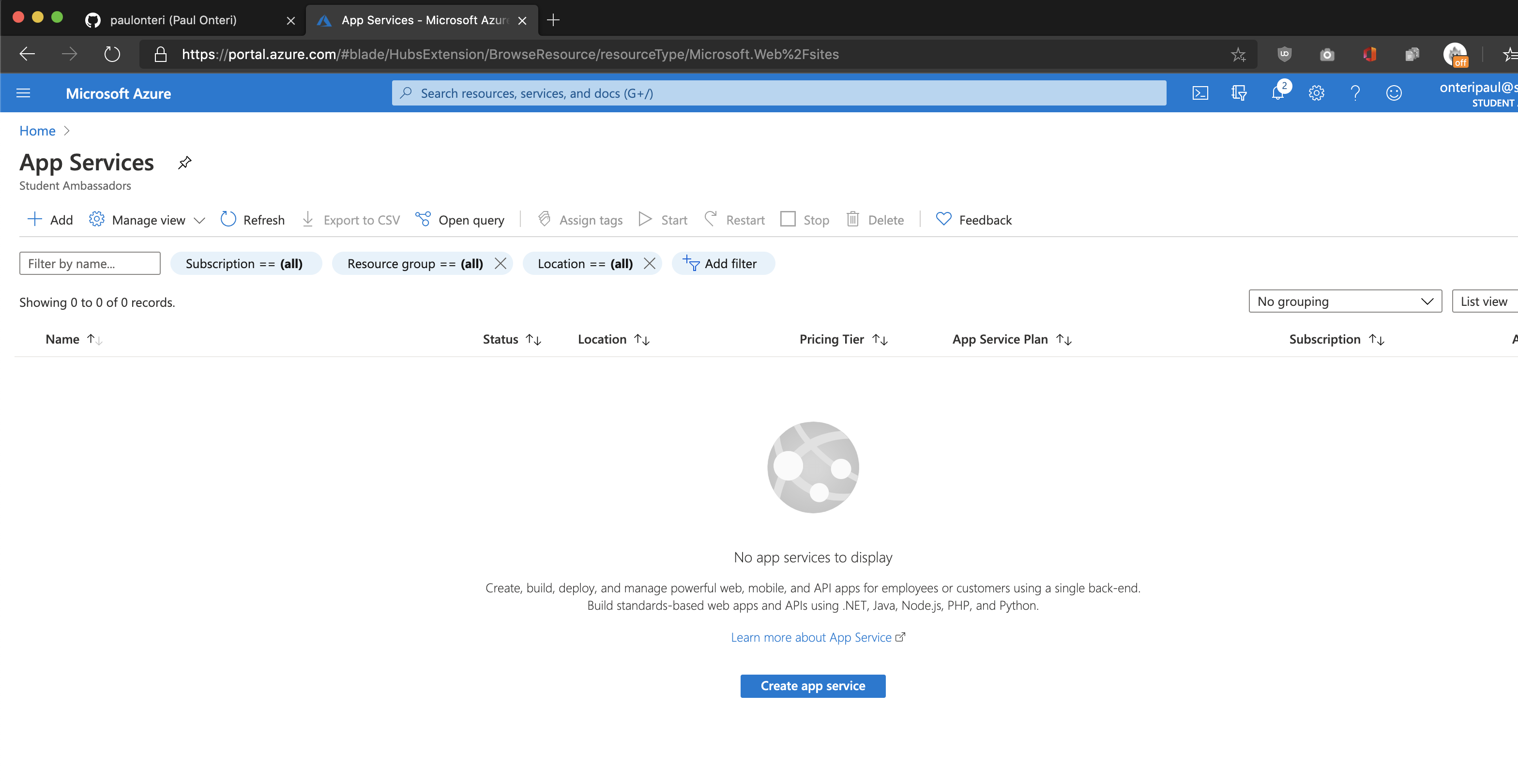This screenshot has width=1518, height=784.
Task: Sort records by Status column
Action: [512, 339]
